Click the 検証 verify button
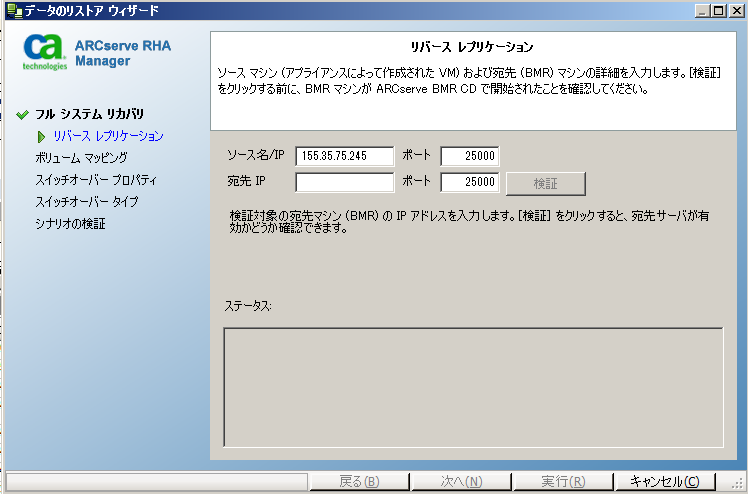The image size is (748, 494). point(546,184)
